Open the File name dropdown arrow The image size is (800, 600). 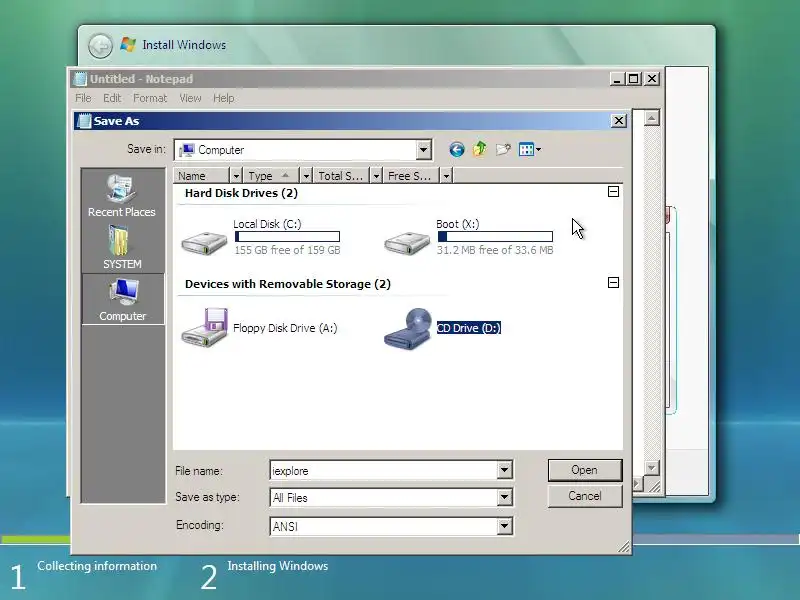tap(505, 470)
